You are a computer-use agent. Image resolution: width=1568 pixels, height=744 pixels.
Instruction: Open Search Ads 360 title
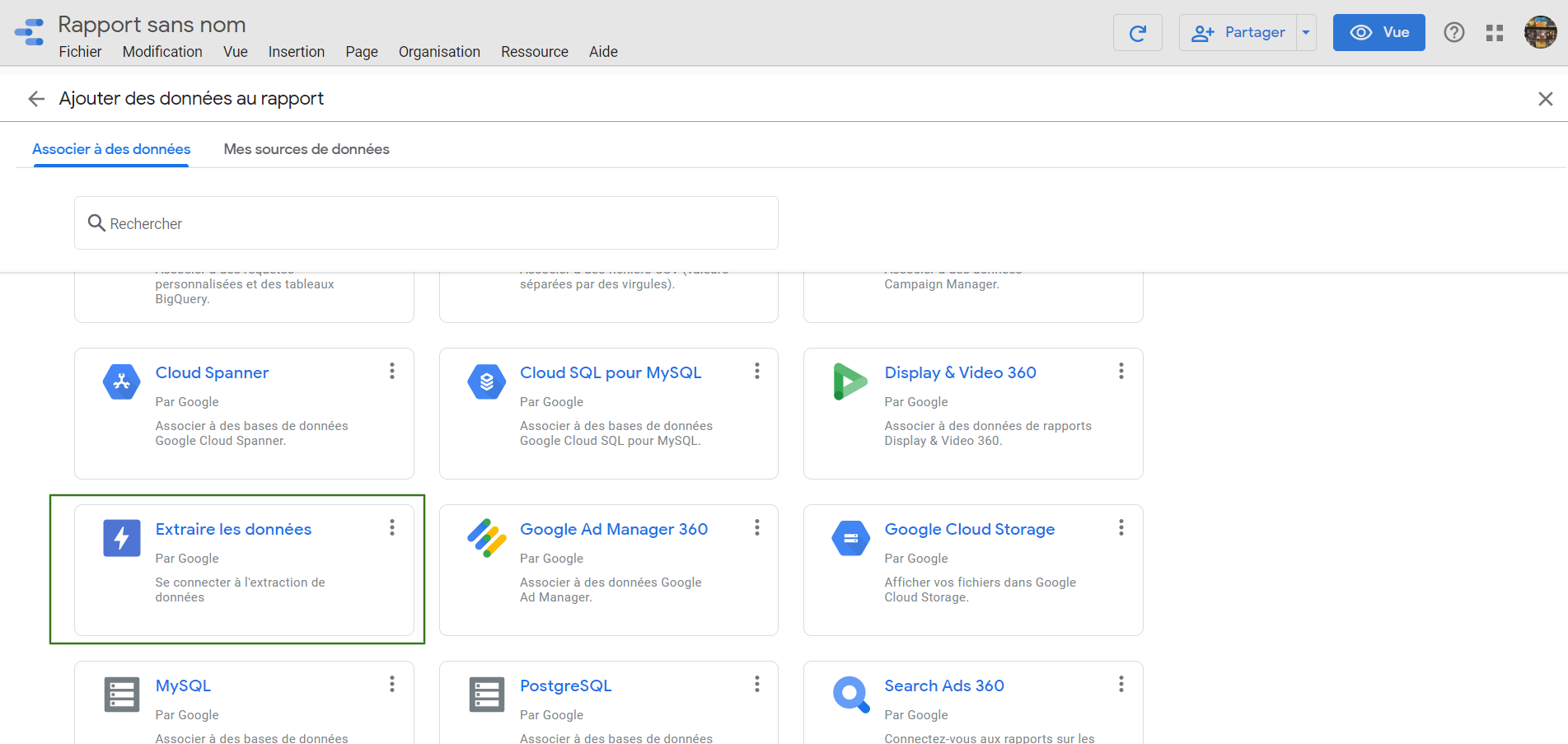click(x=944, y=686)
